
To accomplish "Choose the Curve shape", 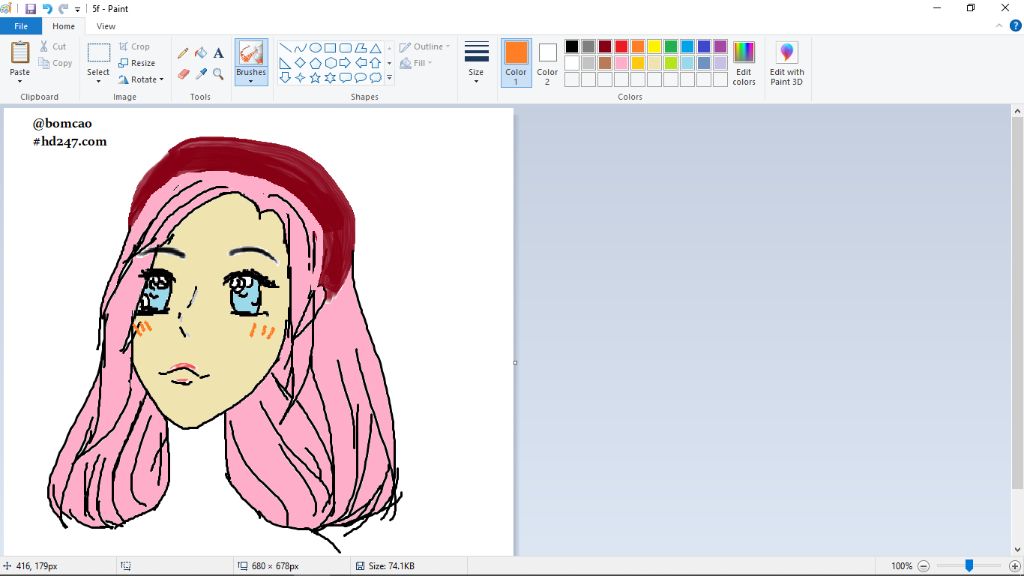I will tap(300, 48).
